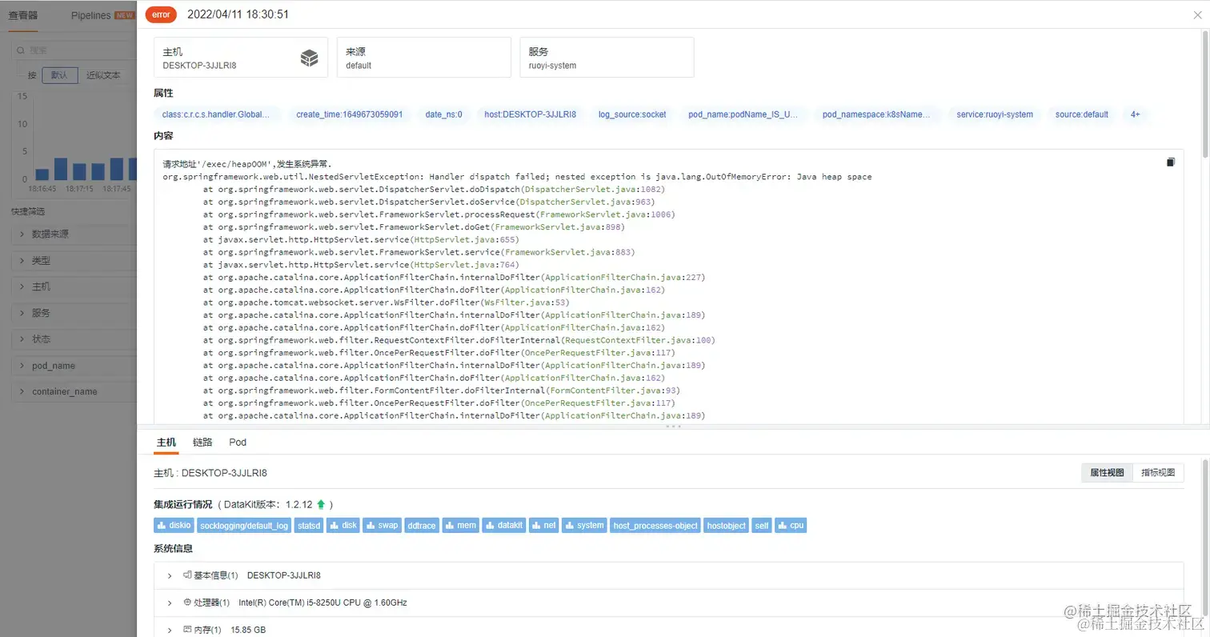Close the log detail drawer
The height and width of the screenshot is (637, 1210).
coord(1198,15)
